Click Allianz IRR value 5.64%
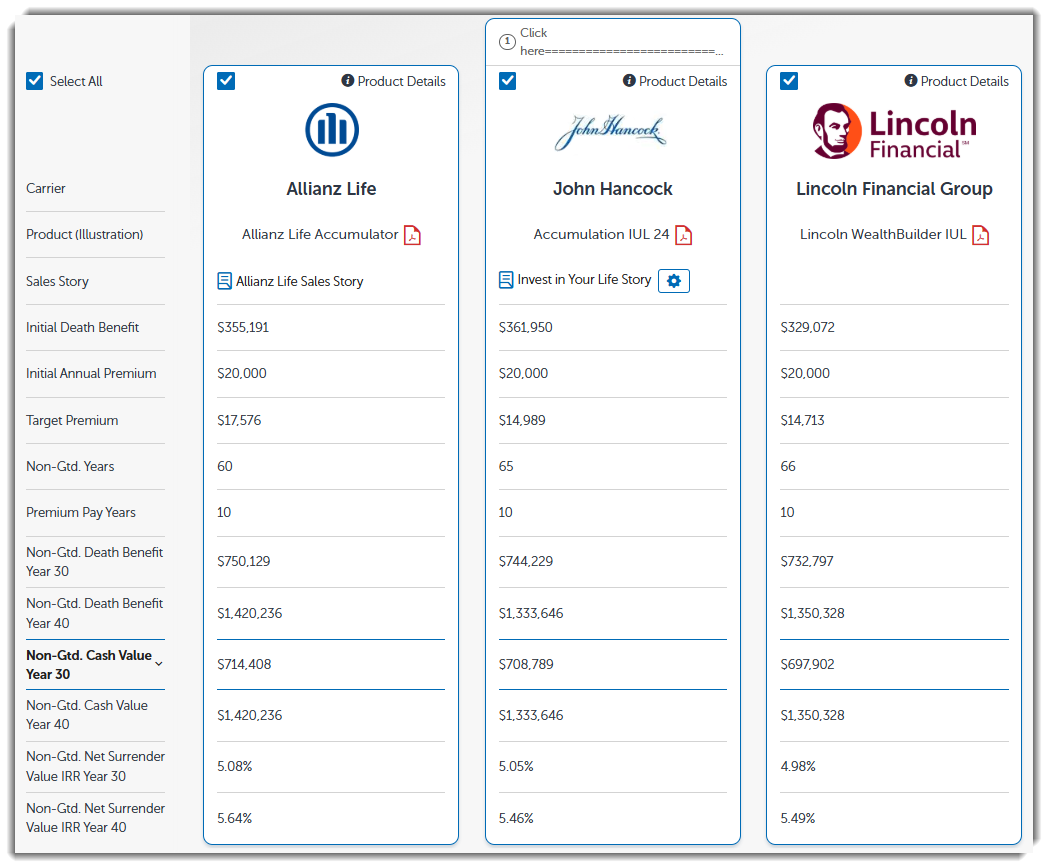Image resolution: width=1048 pixels, height=868 pixels. (235, 818)
